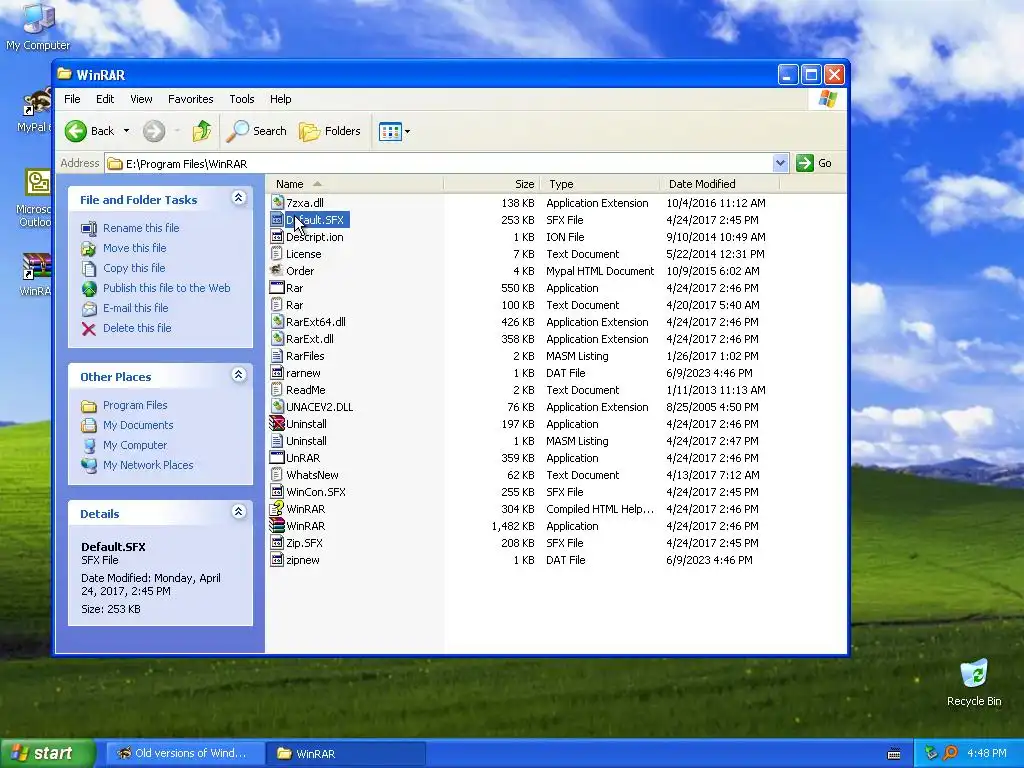Screen dimensions: 1024x768
Task: Click the Up folder icon
Action: pyautogui.click(x=202, y=131)
